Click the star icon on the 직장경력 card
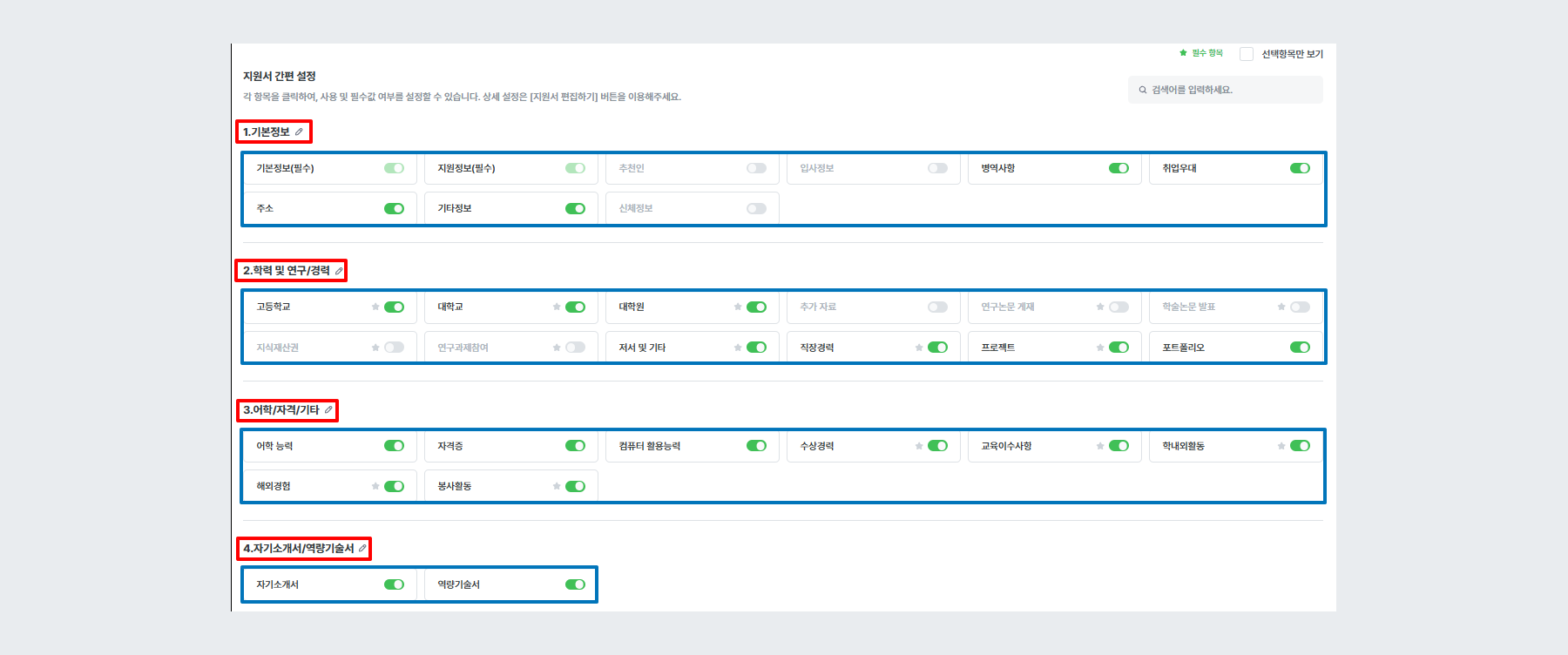The width and height of the screenshot is (1568, 655). click(x=919, y=348)
